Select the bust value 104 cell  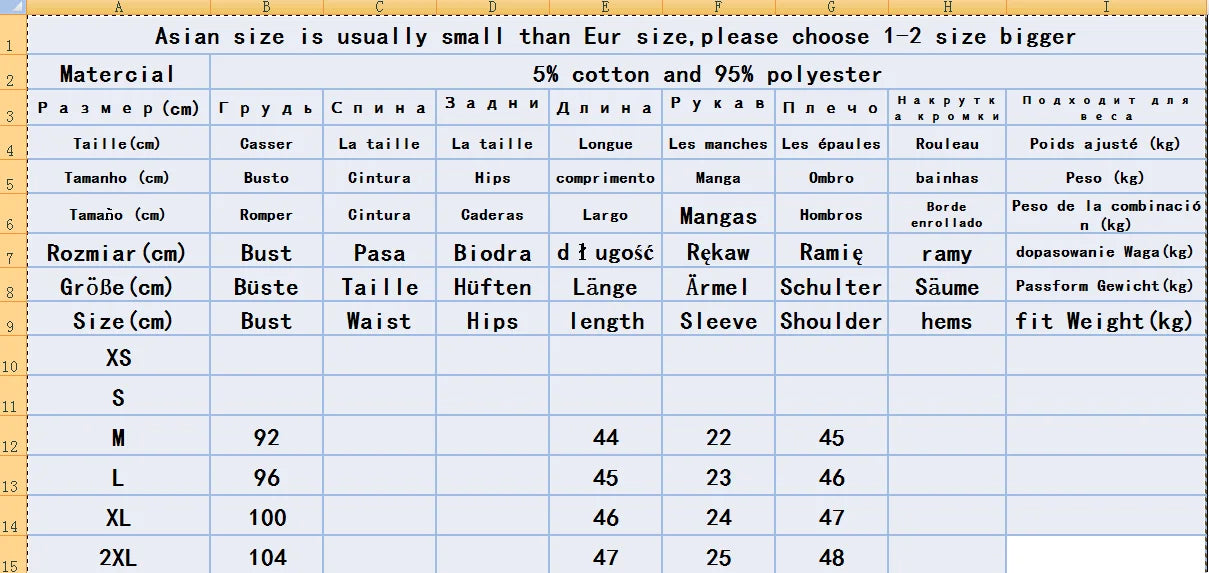pyautogui.click(x=266, y=557)
